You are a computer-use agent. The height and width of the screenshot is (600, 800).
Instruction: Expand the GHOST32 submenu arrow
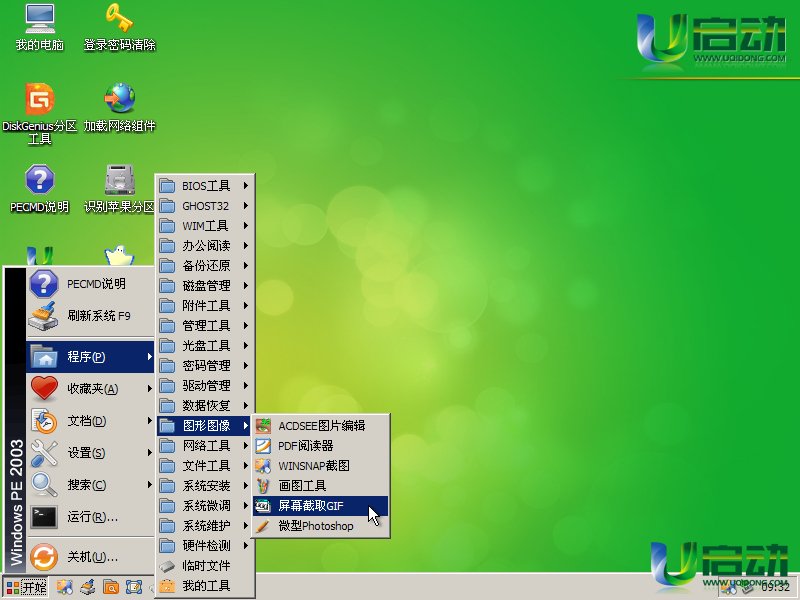(x=246, y=206)
